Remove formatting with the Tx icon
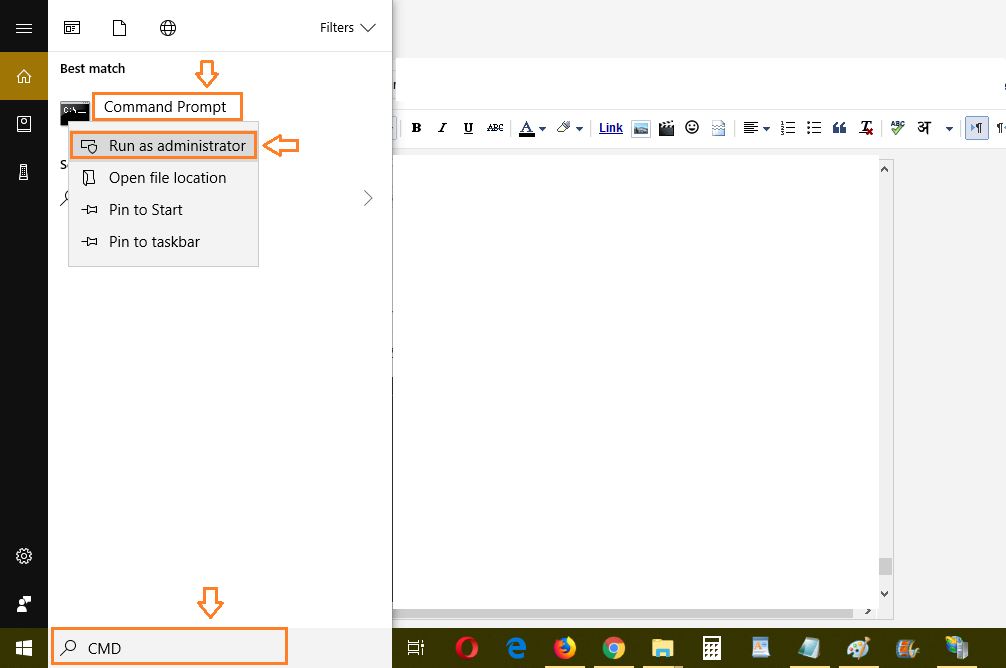 (867, 128)
